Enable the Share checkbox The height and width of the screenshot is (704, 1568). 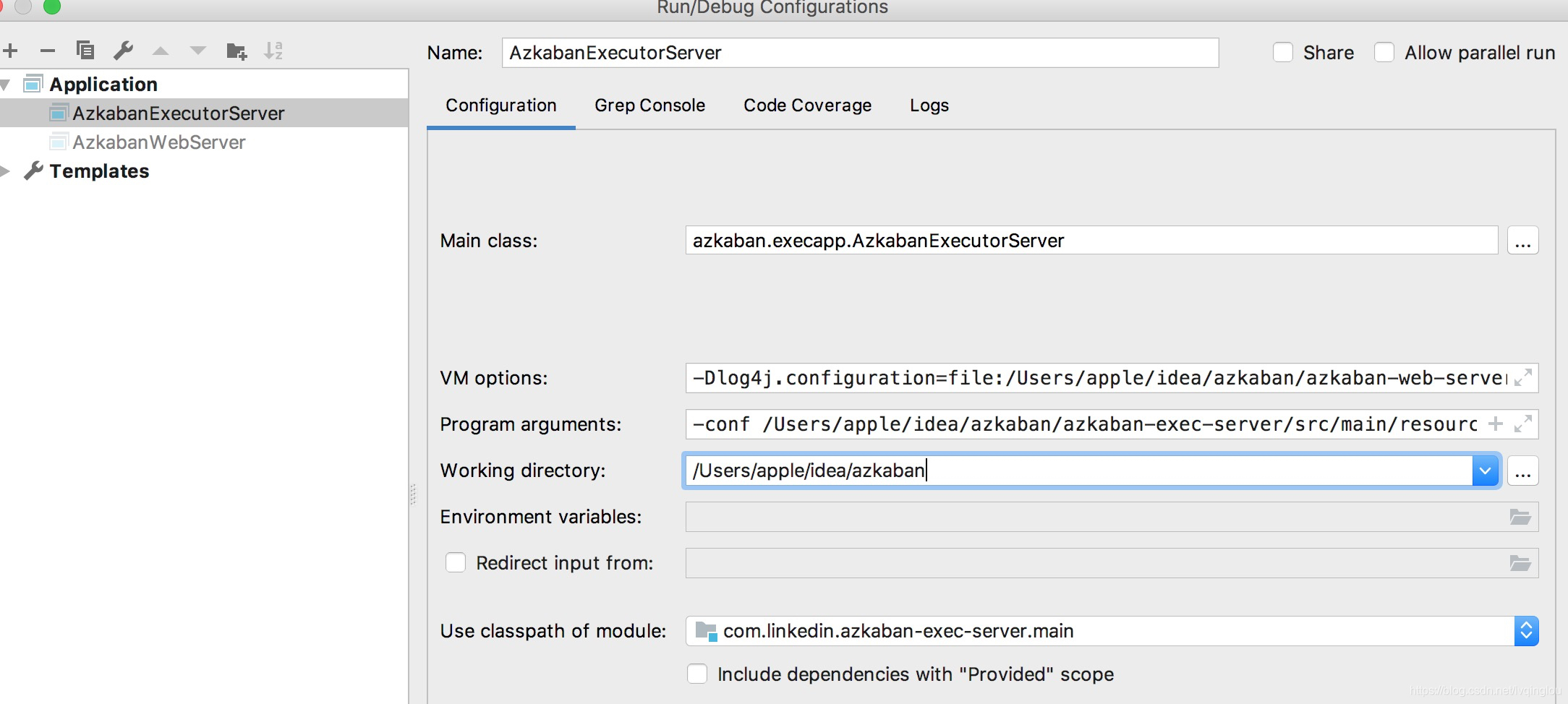click(1283, 53)
